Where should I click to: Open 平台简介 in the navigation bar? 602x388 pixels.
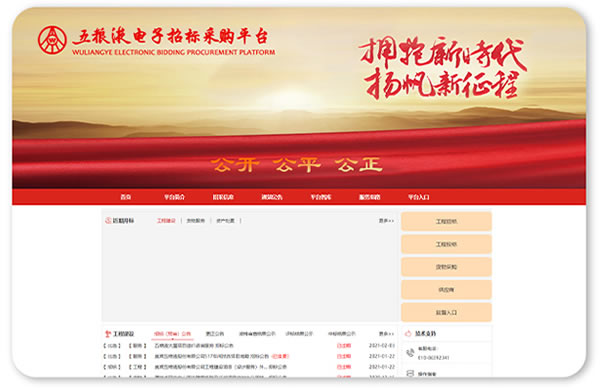[174, 197]
